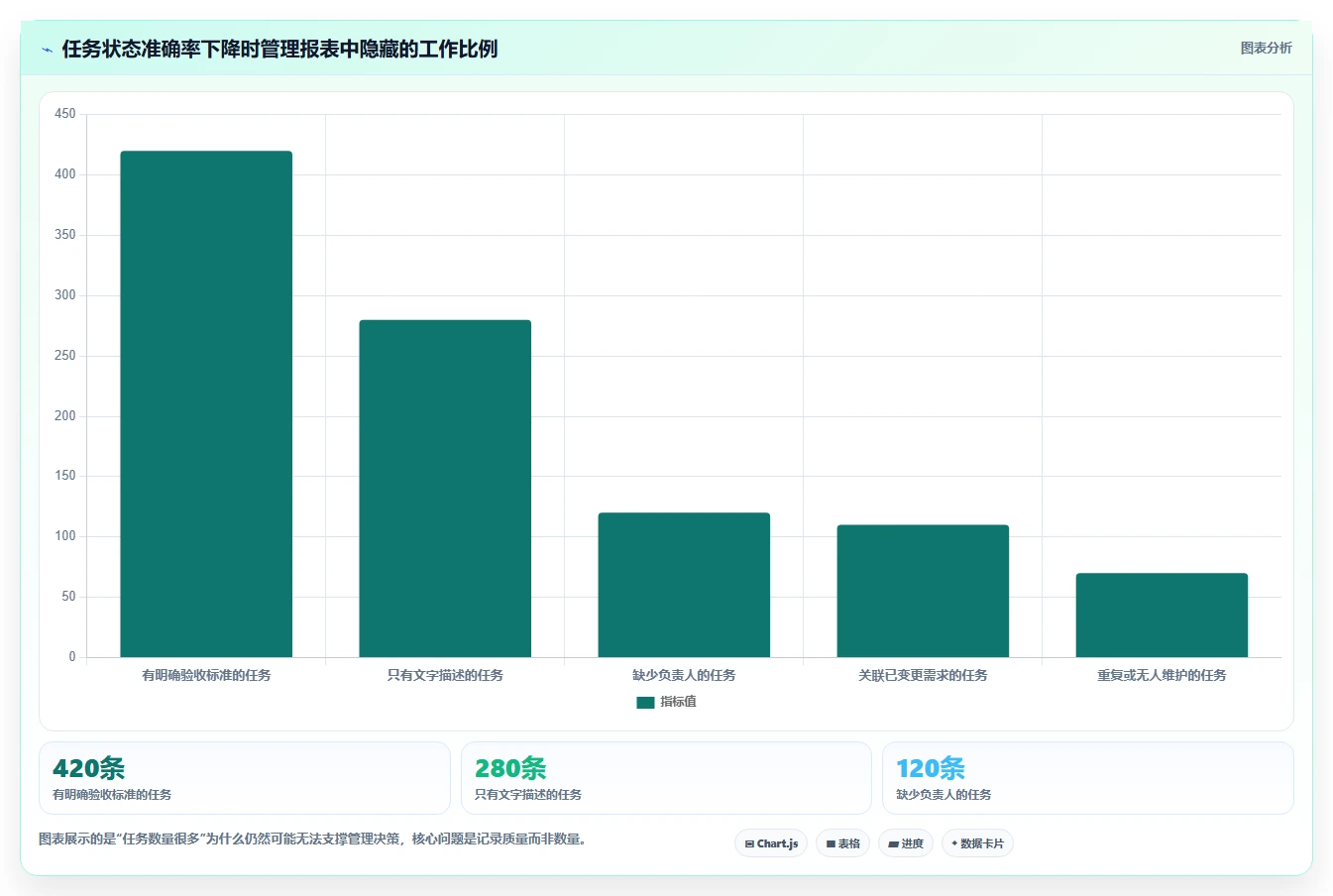
Task: Click the bar for 关联已变更需求的任务
Action: point(923,591)
